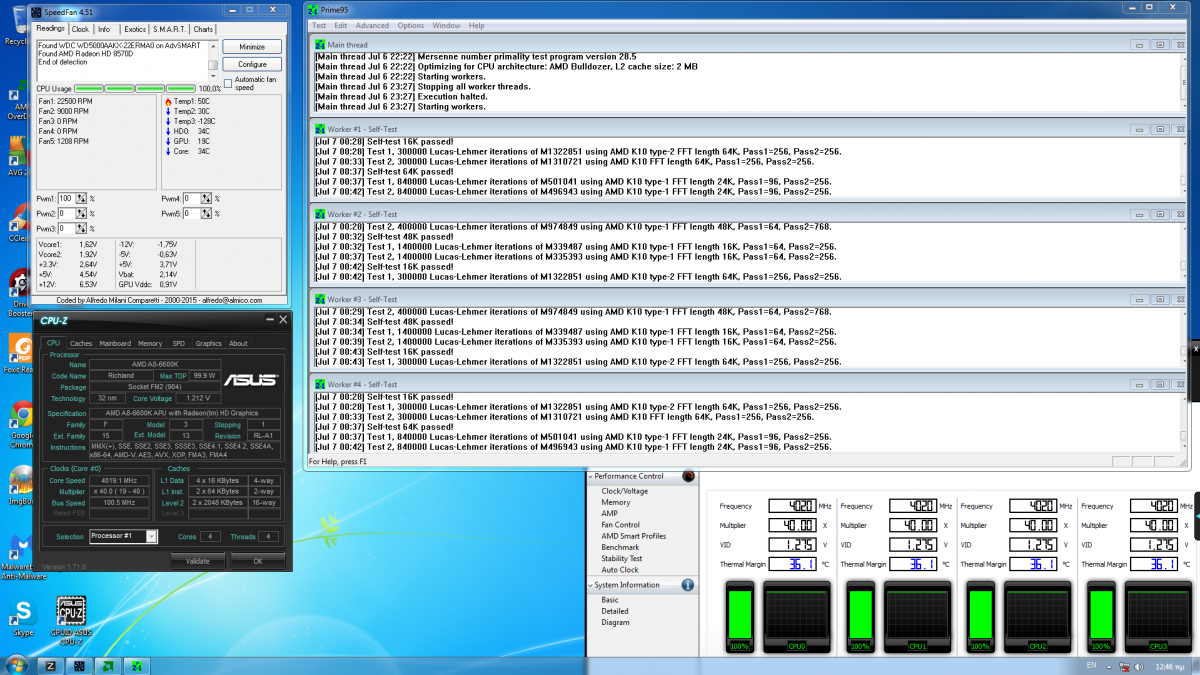Switch to SpeedFan in the taskbar
The width and height of the screenshot is (1200, 675).
tap(78, 665)
